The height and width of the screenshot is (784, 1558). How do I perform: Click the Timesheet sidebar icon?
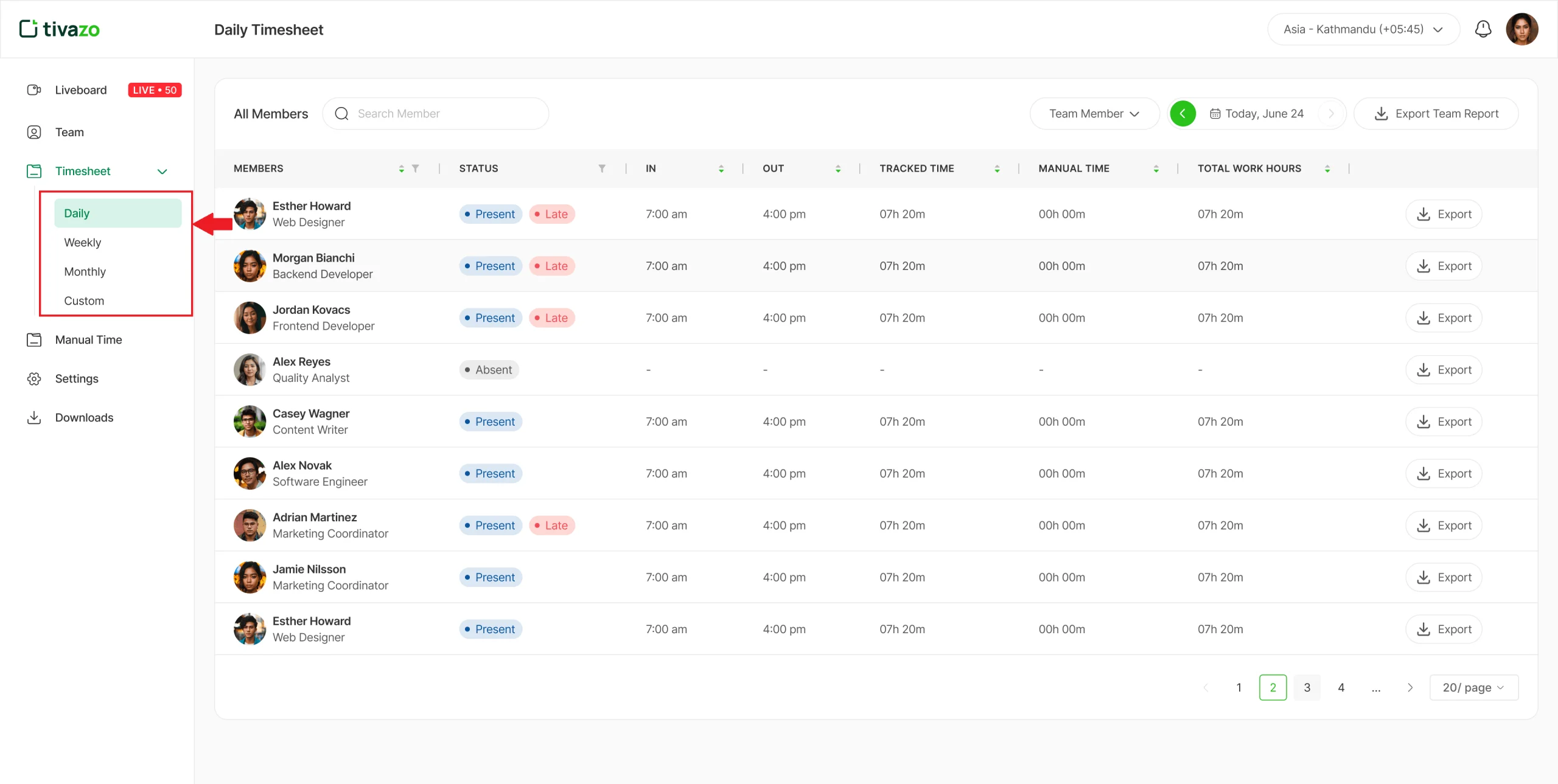point(34,172)
